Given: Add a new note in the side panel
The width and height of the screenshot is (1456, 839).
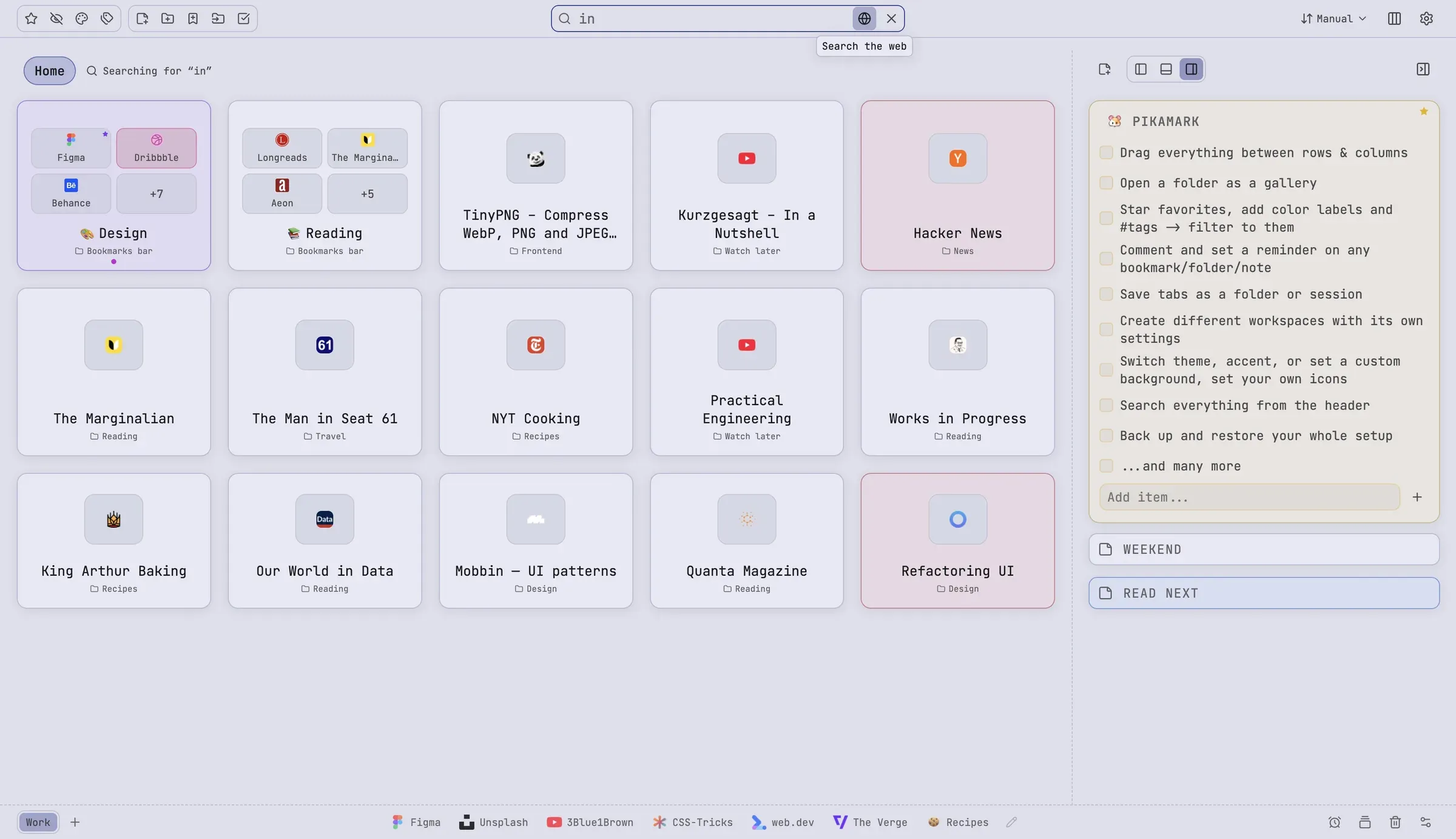Looking at the screenshot, I should coord(1105,69).
